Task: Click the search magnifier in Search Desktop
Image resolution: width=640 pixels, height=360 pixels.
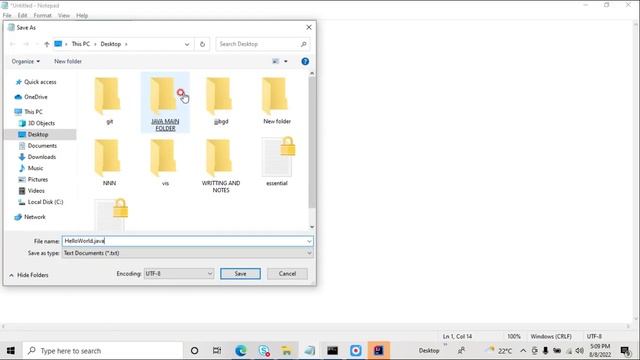Action: tap(303, 44)
